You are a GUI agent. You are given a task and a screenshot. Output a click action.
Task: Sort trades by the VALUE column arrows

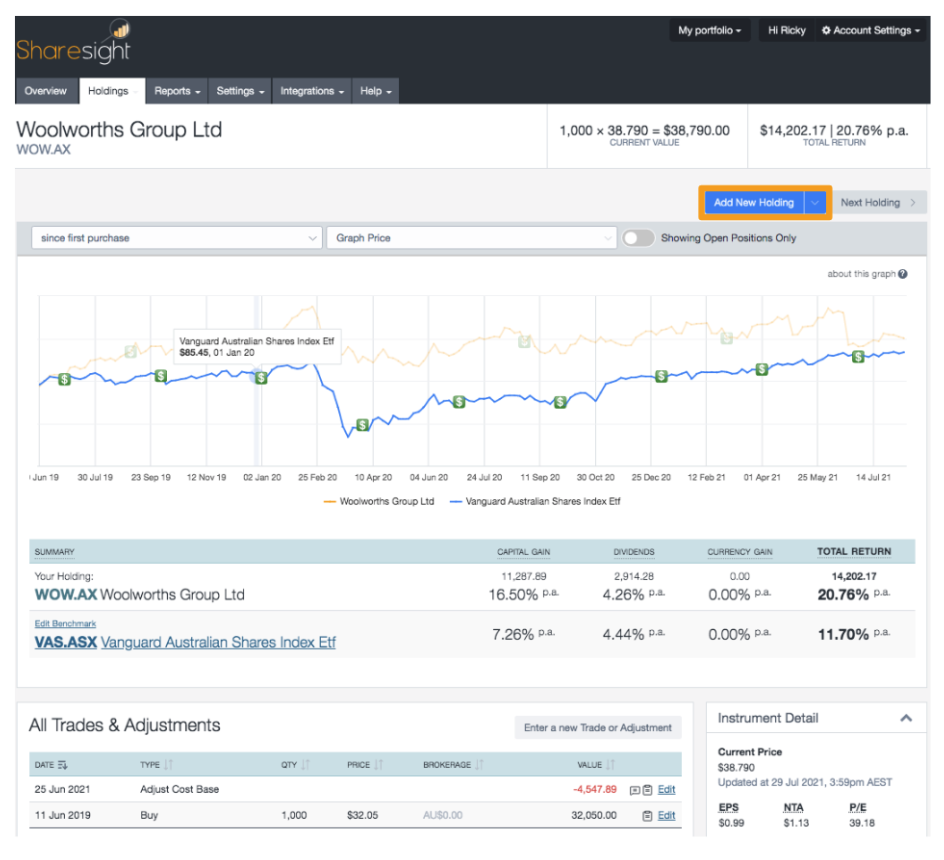pyautogui.click(x=610, y=765)
